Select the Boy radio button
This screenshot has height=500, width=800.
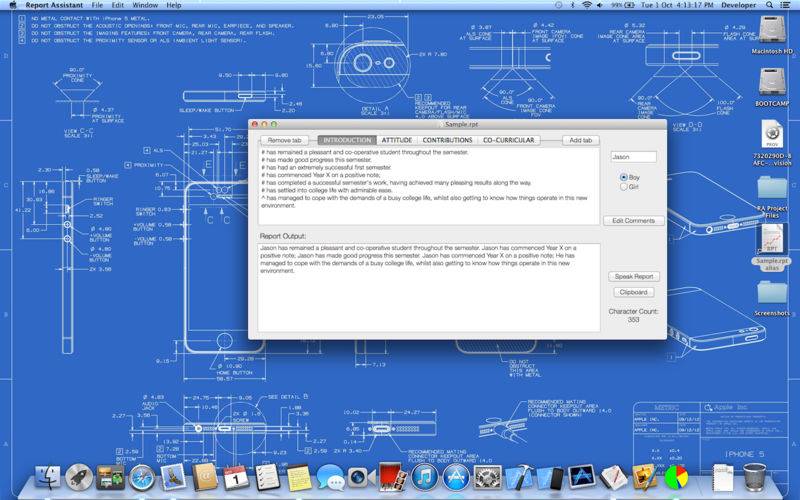[x=623, y=177]
